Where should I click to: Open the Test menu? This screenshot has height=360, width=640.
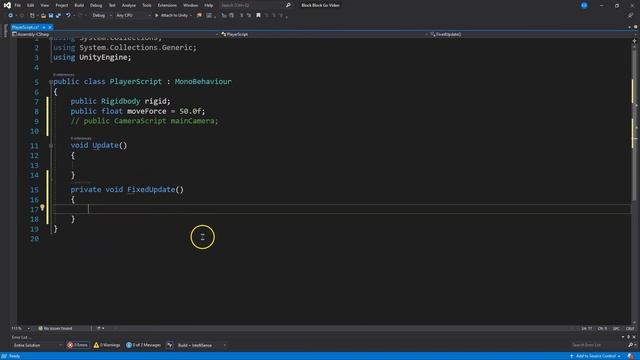click(x=112, y=5)
